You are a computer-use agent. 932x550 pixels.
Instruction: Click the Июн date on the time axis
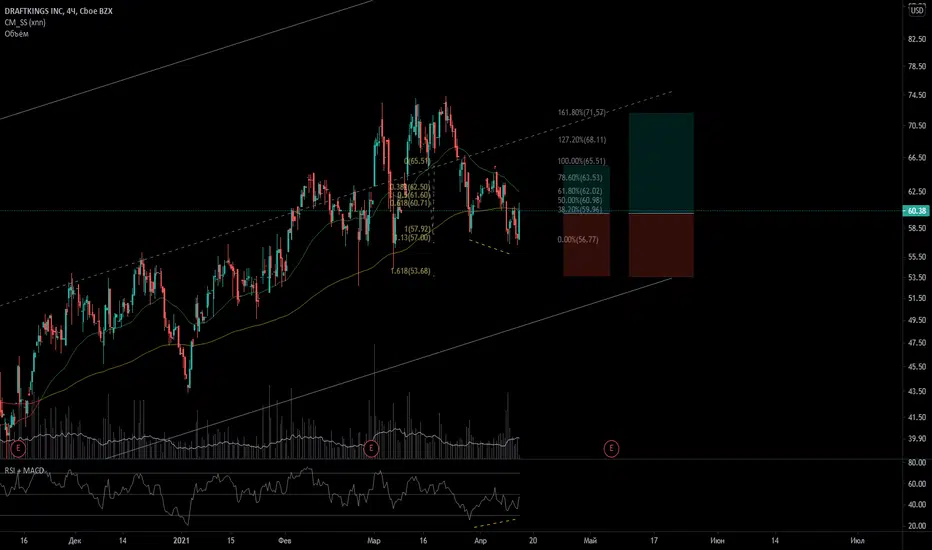(717, 541)
